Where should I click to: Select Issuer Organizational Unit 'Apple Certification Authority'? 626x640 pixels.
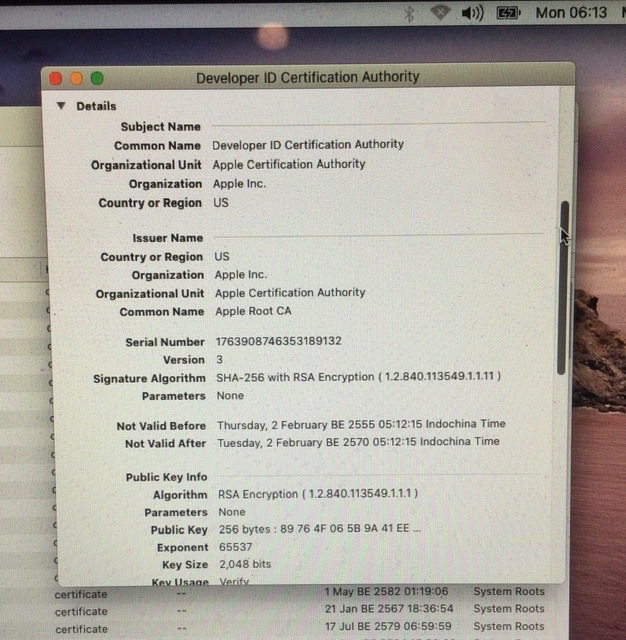pyautogui.click(x=290, y=293)
